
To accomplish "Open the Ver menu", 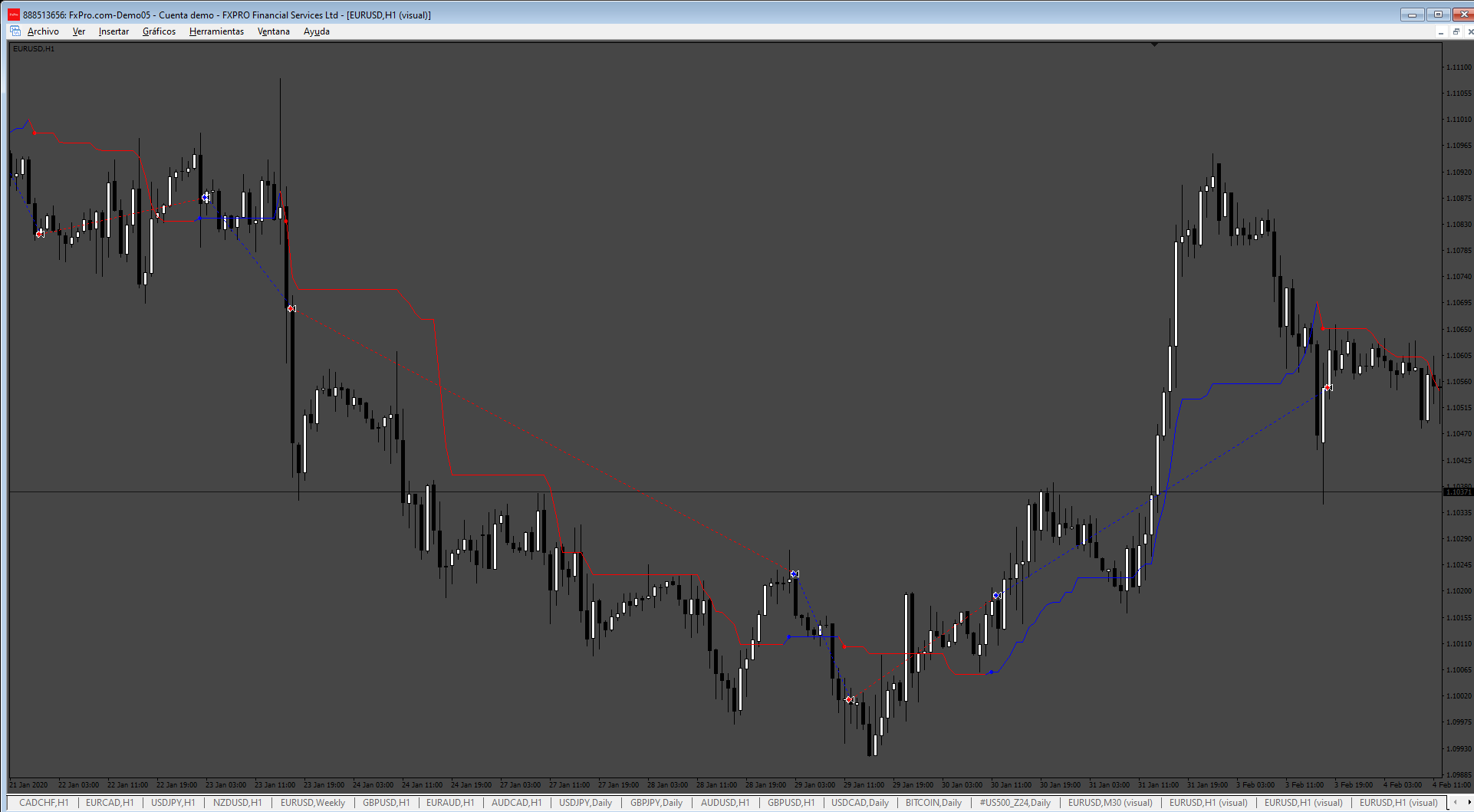I will click(79, 31).
